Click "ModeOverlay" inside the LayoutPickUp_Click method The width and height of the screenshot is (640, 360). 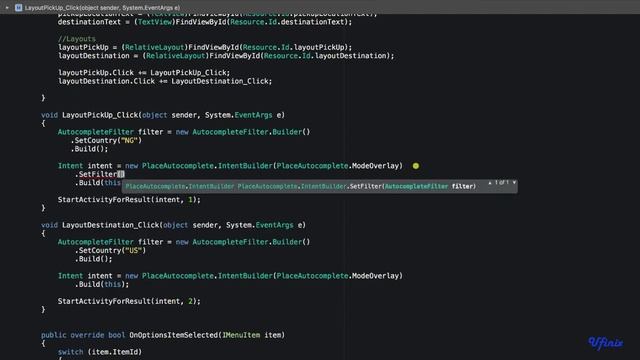click(x=375, y=166)
